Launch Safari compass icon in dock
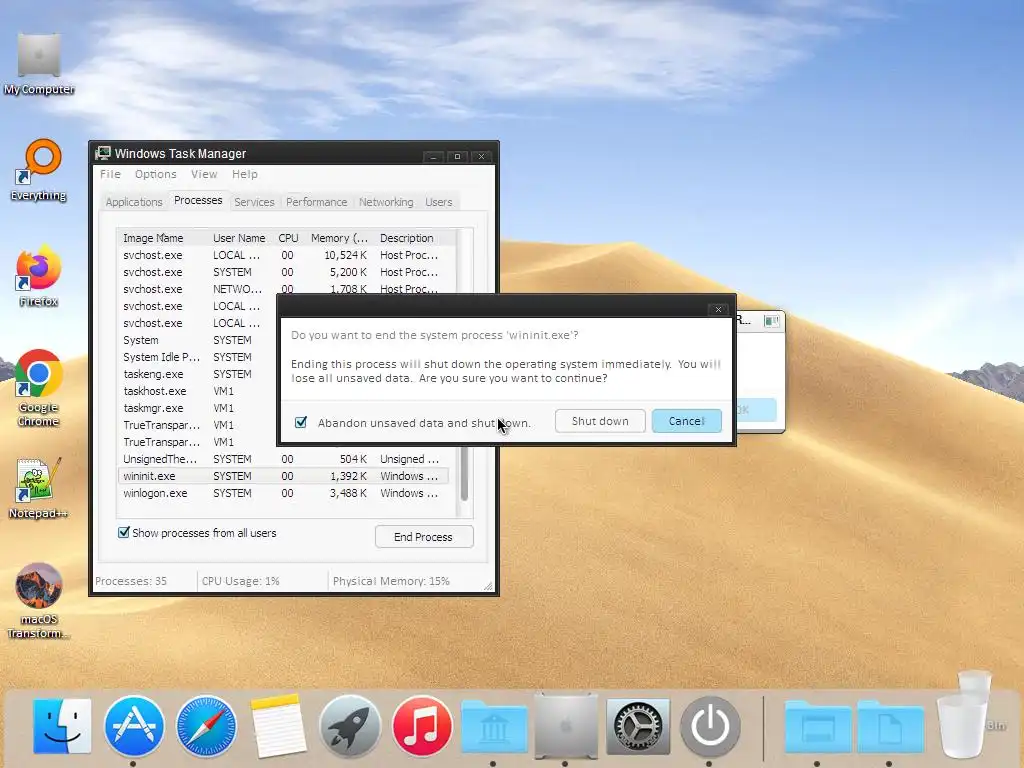The height and width of the screenshot is (768, 1024). (x=206, y=726)
